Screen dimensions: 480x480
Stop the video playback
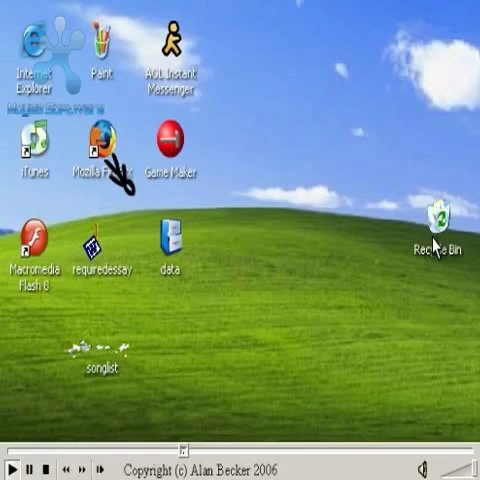(46, 470)
